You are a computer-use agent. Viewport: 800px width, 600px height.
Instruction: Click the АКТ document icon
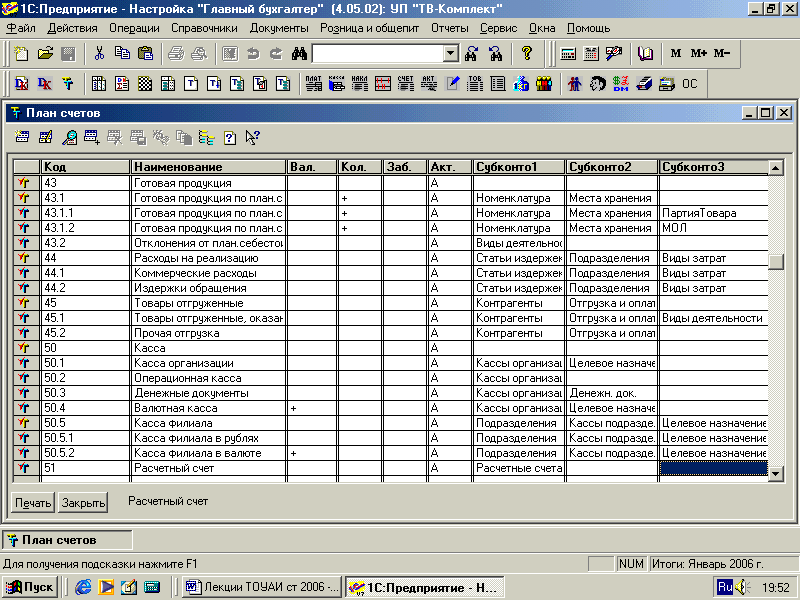(429, 84)
